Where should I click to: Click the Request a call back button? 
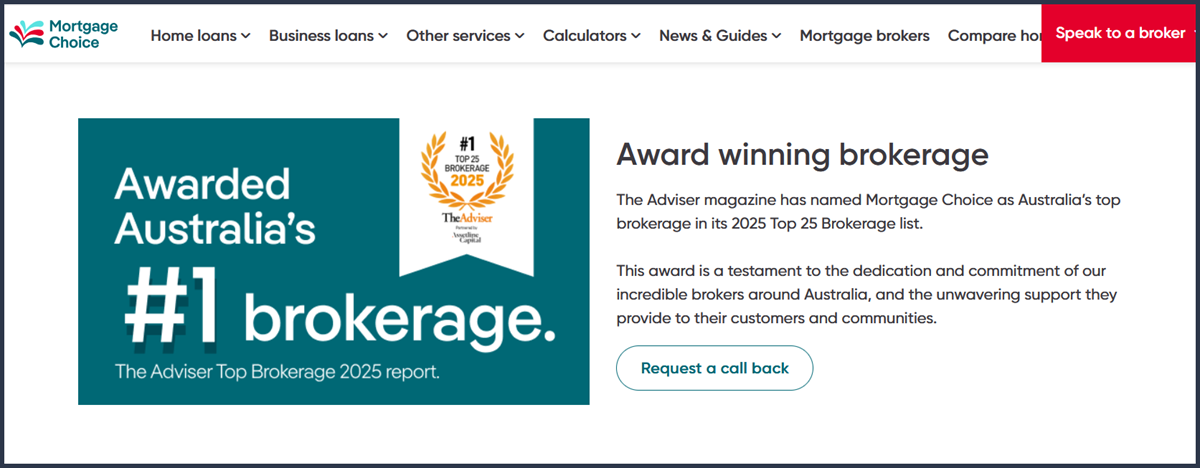714,368
